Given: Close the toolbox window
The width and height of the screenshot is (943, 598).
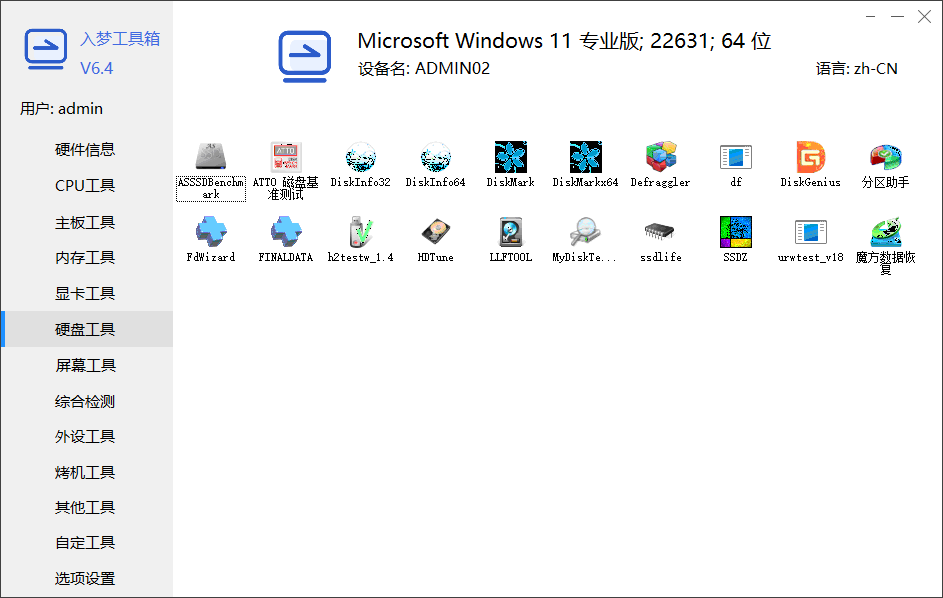Looking at the screenshot, I should 924,16.
